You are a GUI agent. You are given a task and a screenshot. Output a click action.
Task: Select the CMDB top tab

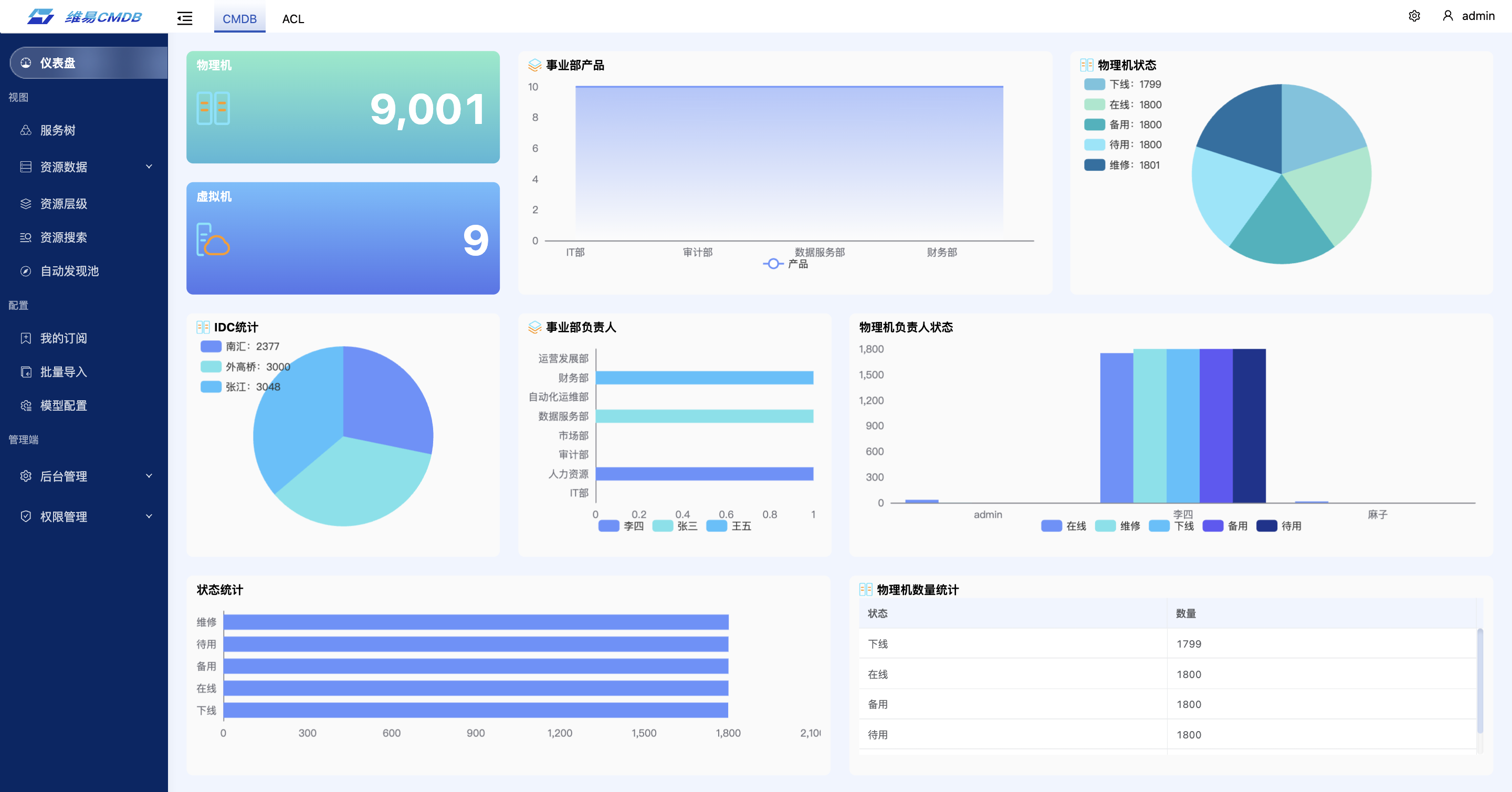point(239,19)
